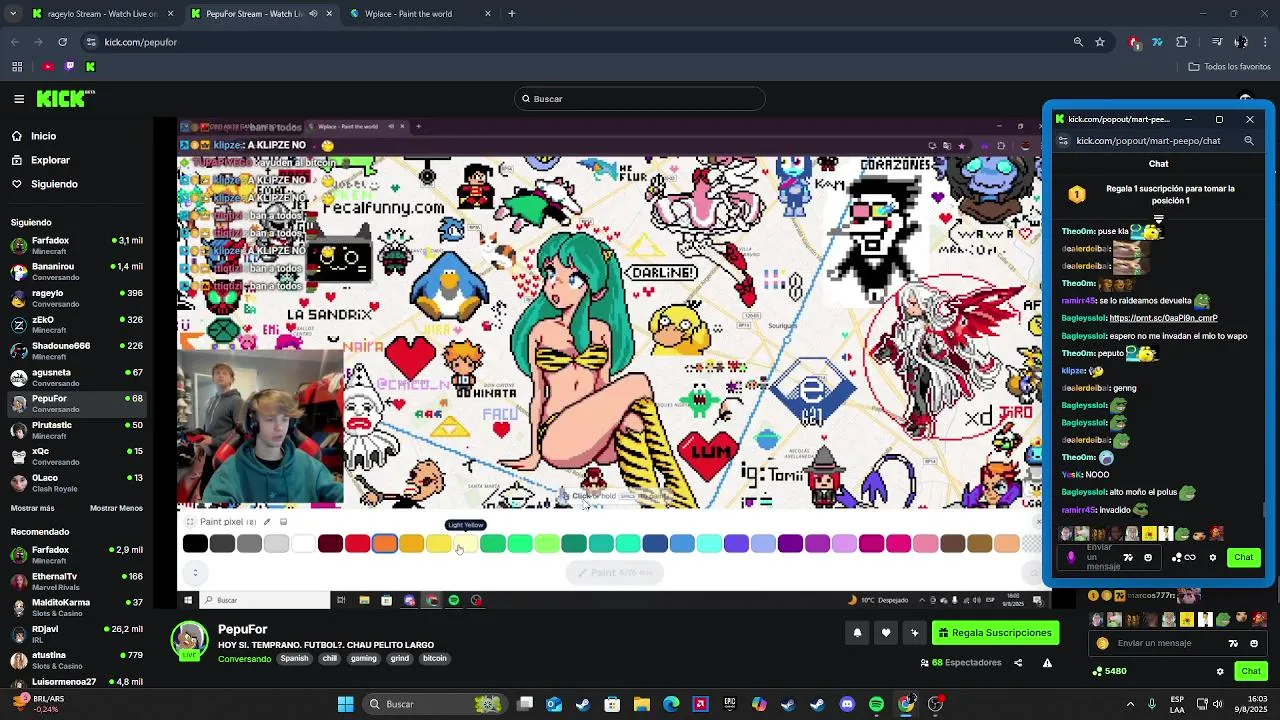Open emoji picker in main chat input

[x=1254, y=643]
